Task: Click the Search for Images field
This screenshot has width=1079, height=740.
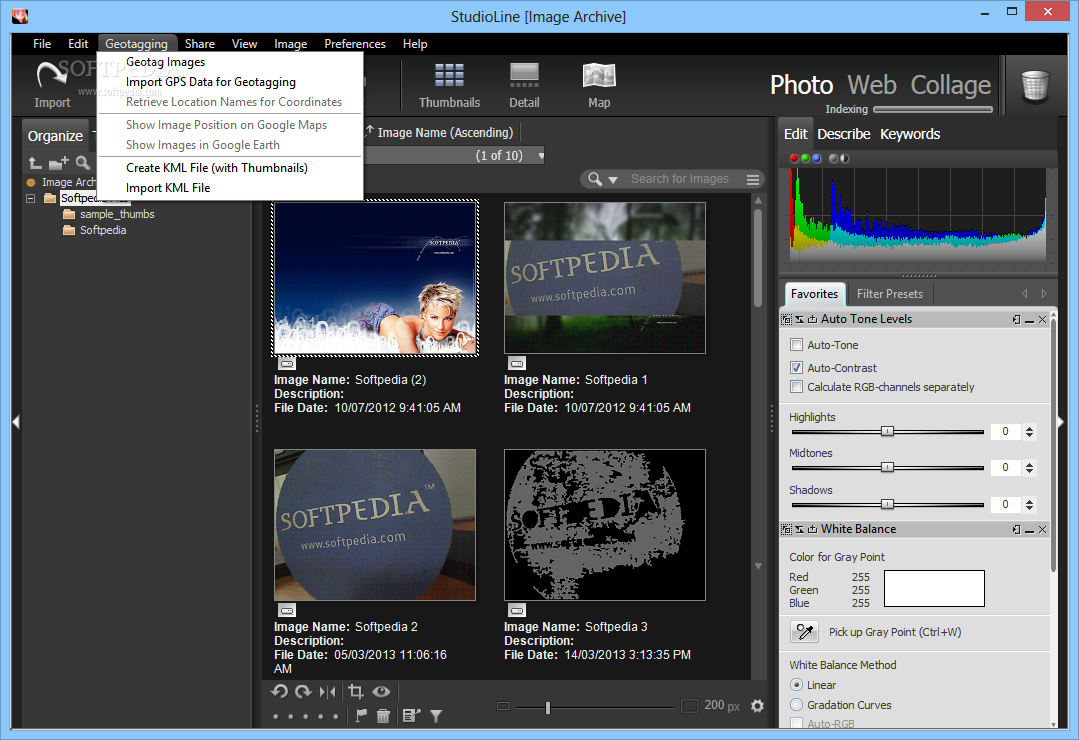Action: [x=680, y=179]
